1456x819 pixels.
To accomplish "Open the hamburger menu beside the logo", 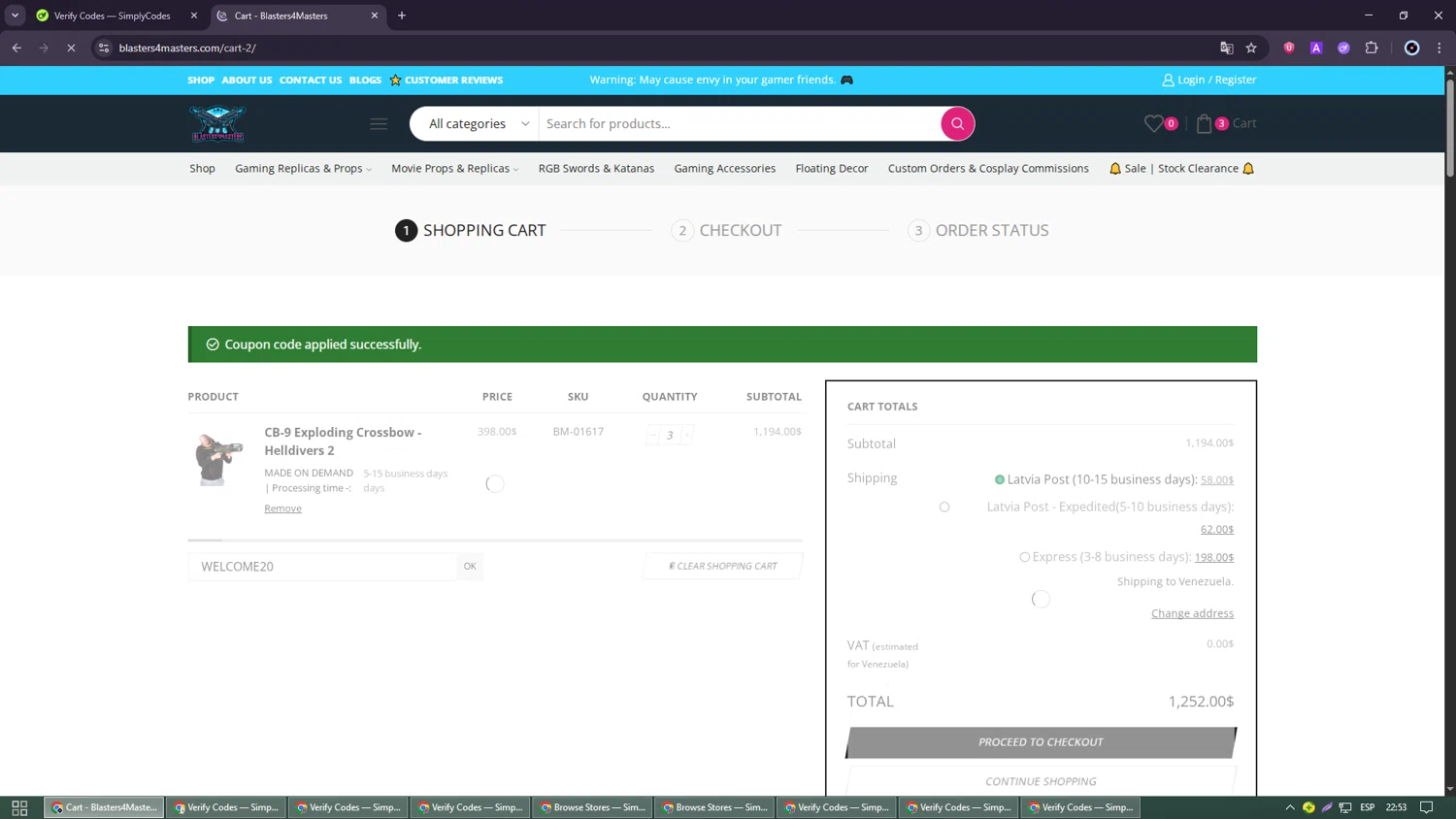I will click(379, 123).
